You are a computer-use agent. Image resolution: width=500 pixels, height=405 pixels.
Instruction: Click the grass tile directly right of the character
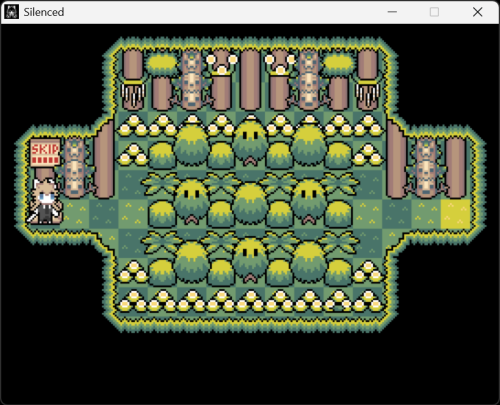74,214
